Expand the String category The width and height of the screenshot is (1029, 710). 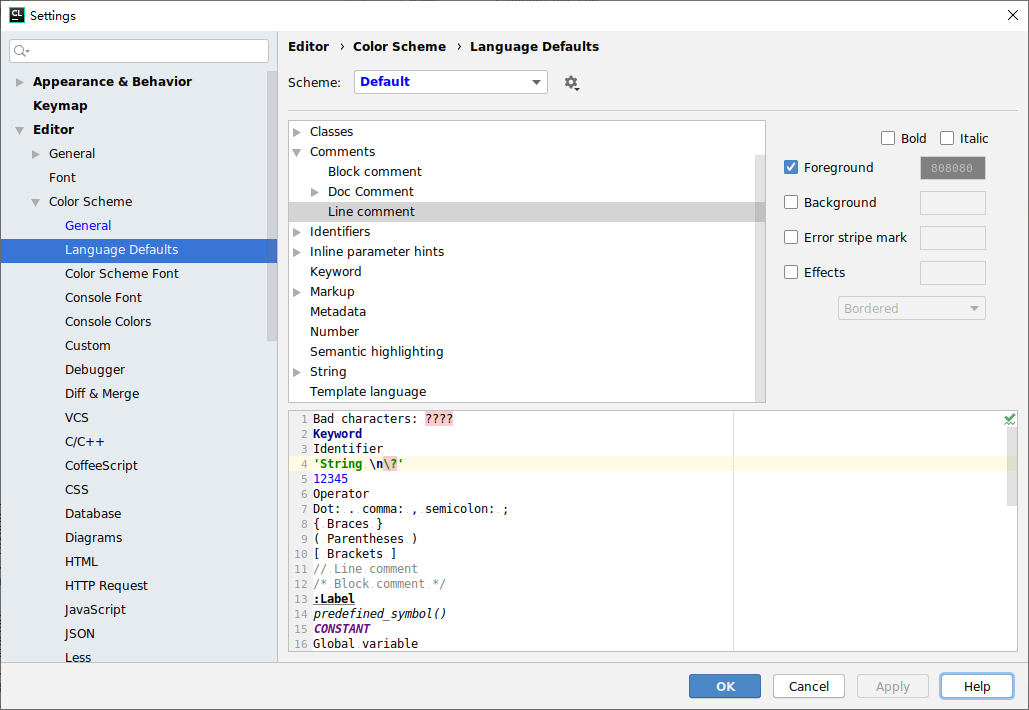pyautogui.click(x=296, y=371)
